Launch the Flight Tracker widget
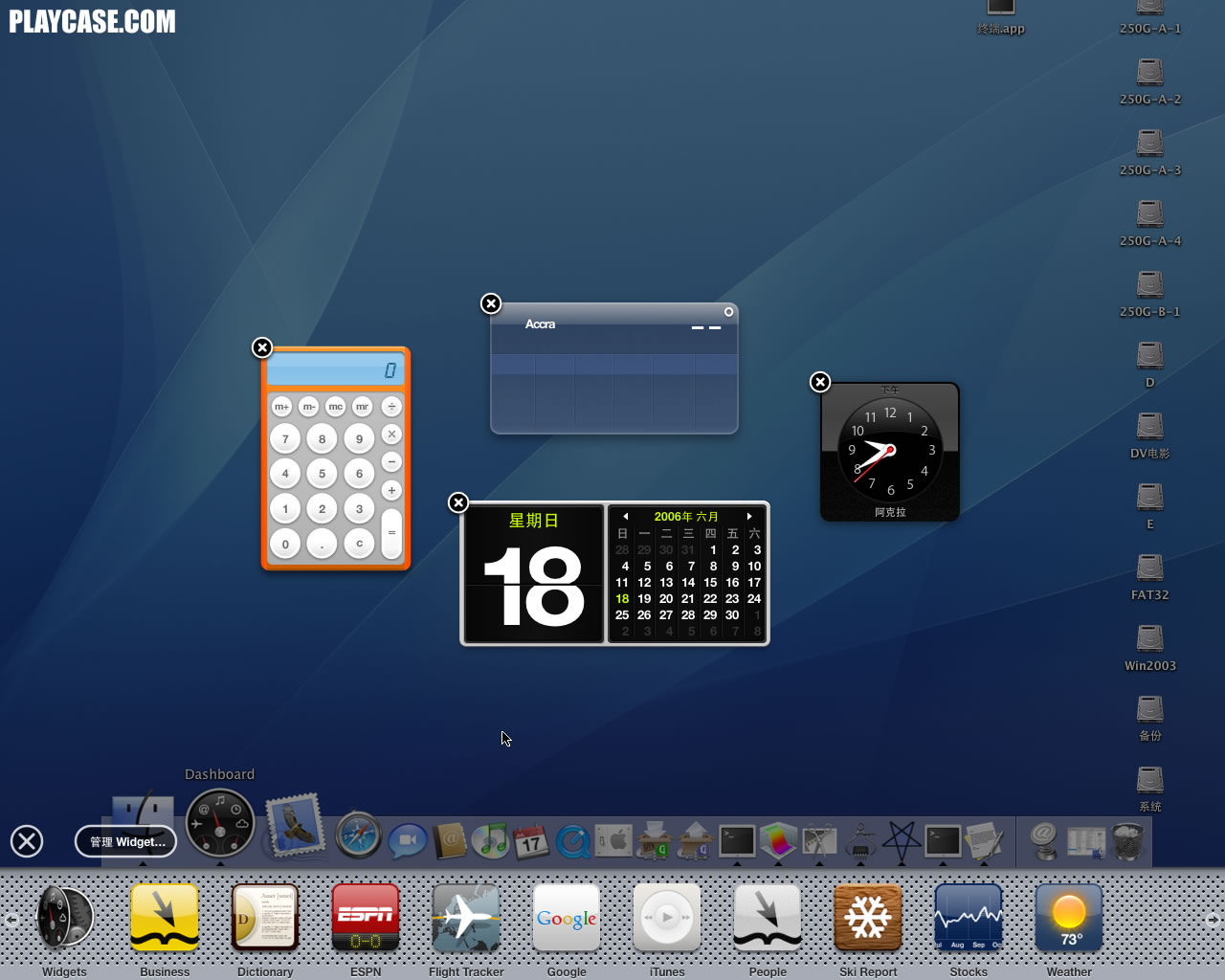 pos(466,918)
